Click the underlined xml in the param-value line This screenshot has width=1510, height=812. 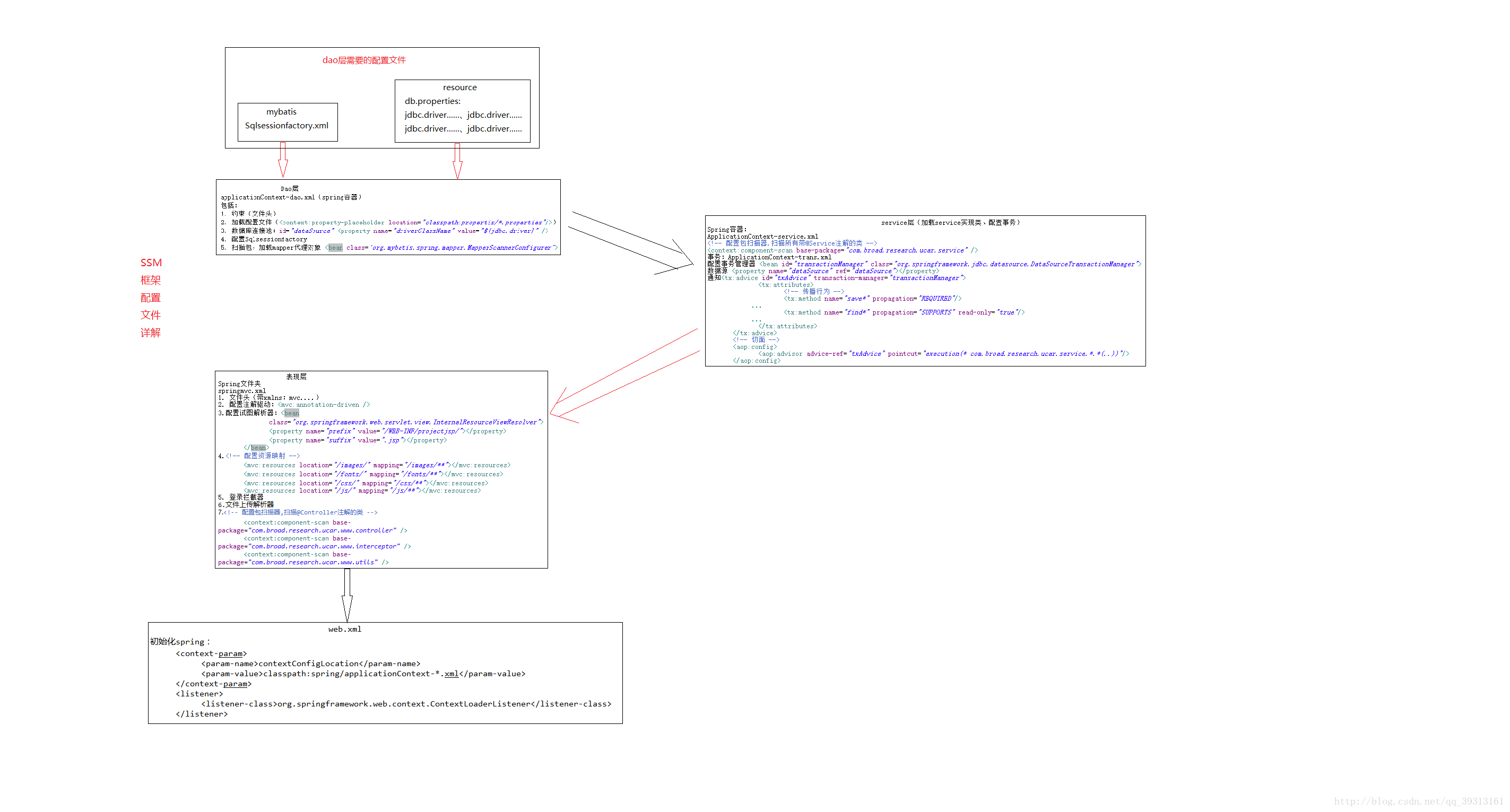[x=452, y=674]
